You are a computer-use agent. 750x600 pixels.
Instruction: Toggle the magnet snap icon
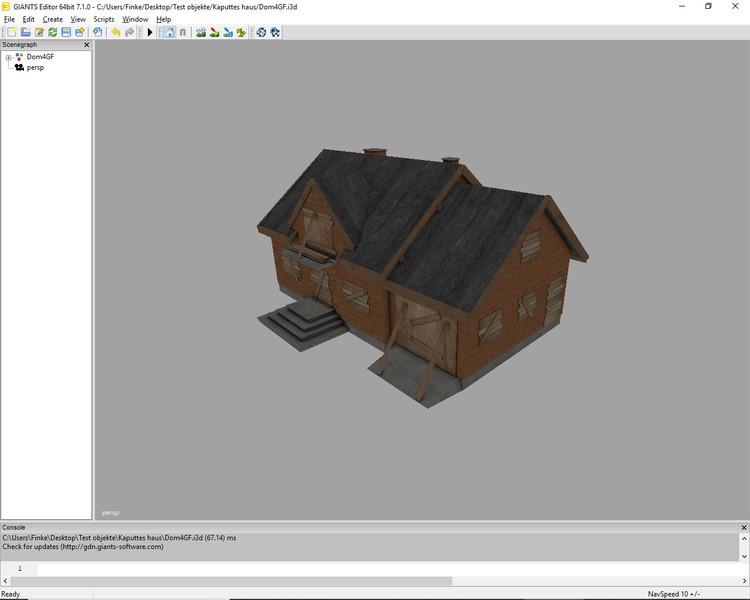coord(183,33)
